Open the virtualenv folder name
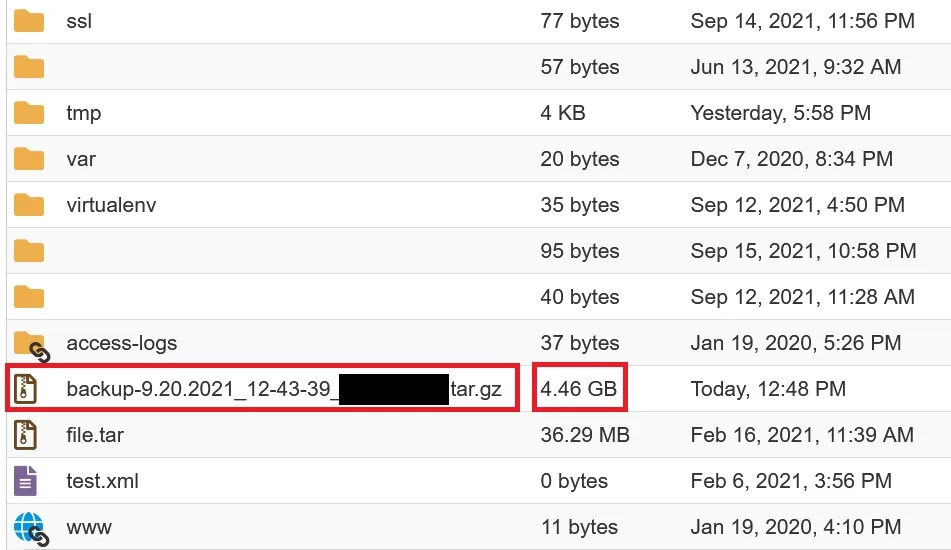 click(111, 205)
